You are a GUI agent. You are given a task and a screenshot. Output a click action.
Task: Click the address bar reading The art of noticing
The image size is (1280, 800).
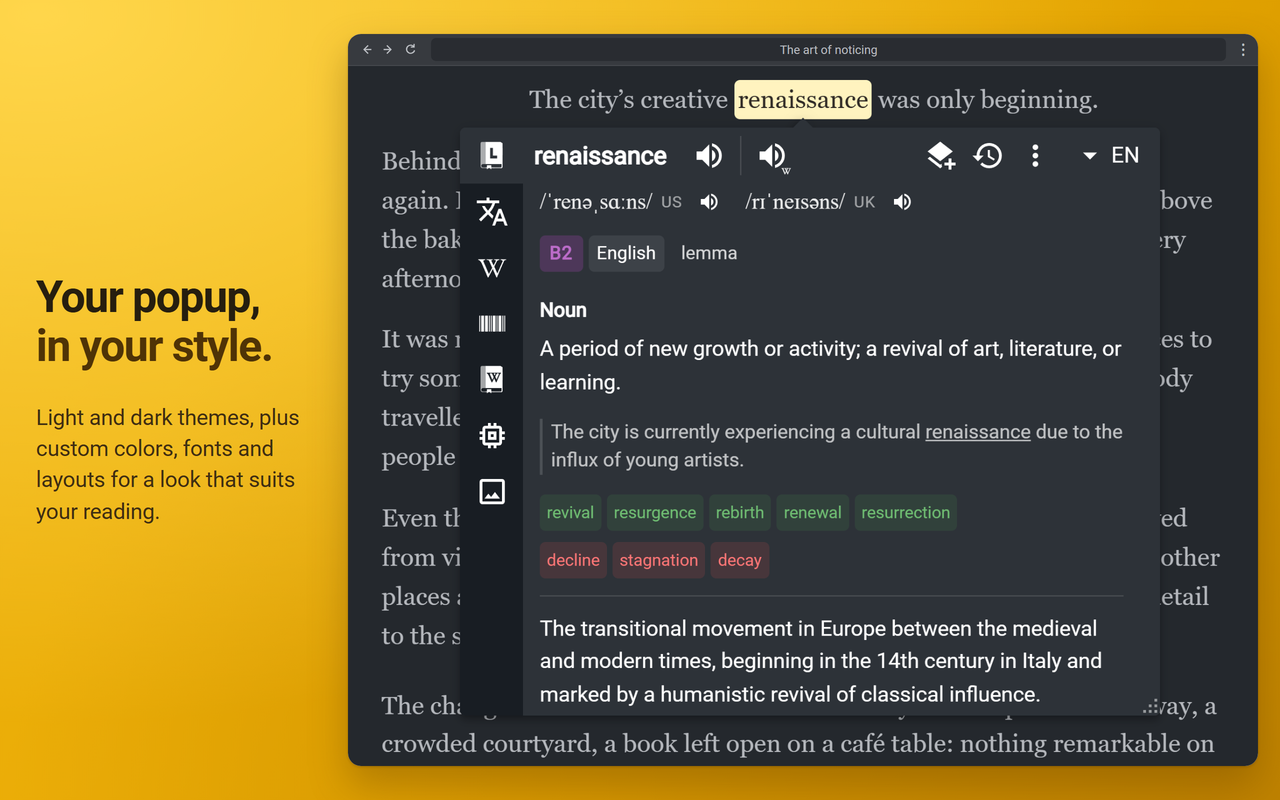(x=828, y=50)
